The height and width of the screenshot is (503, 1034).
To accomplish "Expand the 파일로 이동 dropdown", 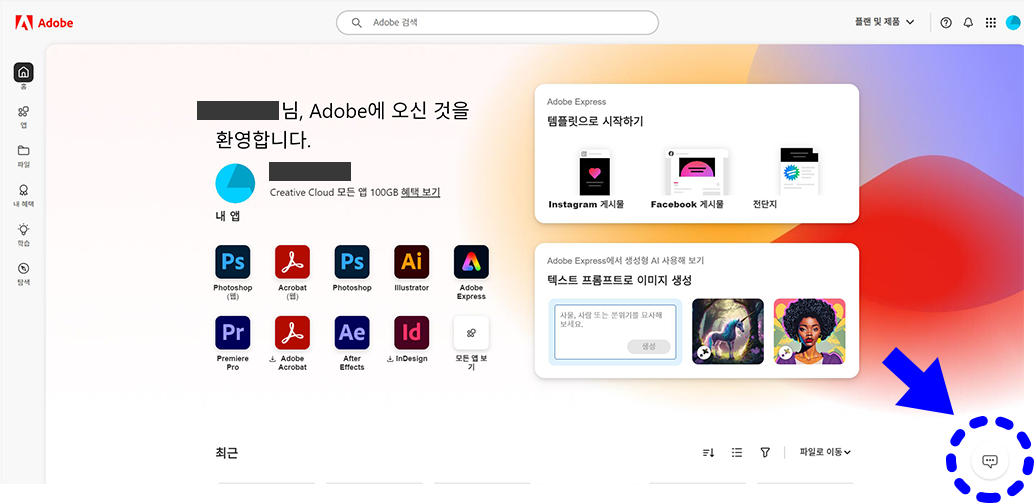I will tap(825, 452).
